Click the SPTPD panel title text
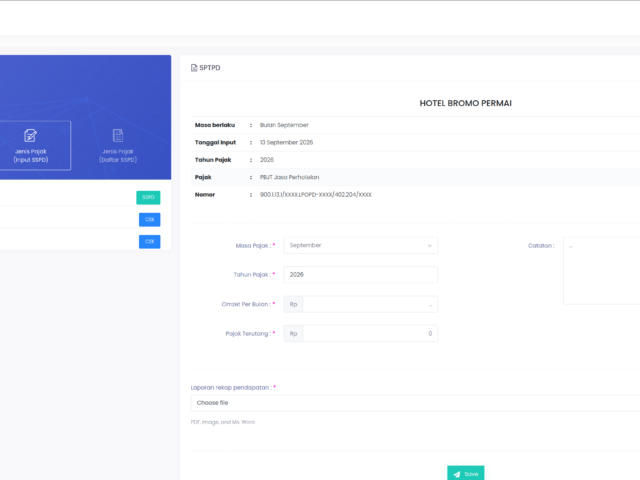The height and width of the screenshot is (480, 640). coord(210,68)
